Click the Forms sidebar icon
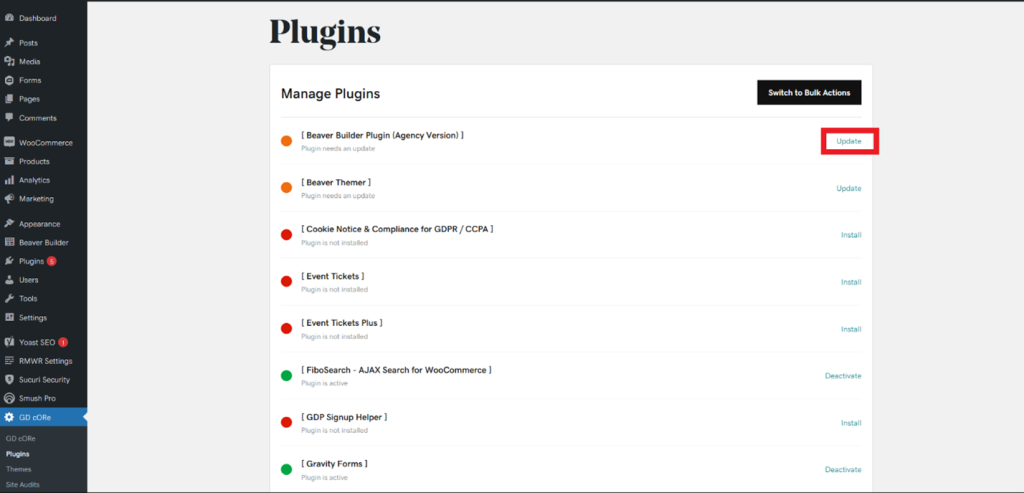The height and width of the screenshot is (493, 1024). 9,80
